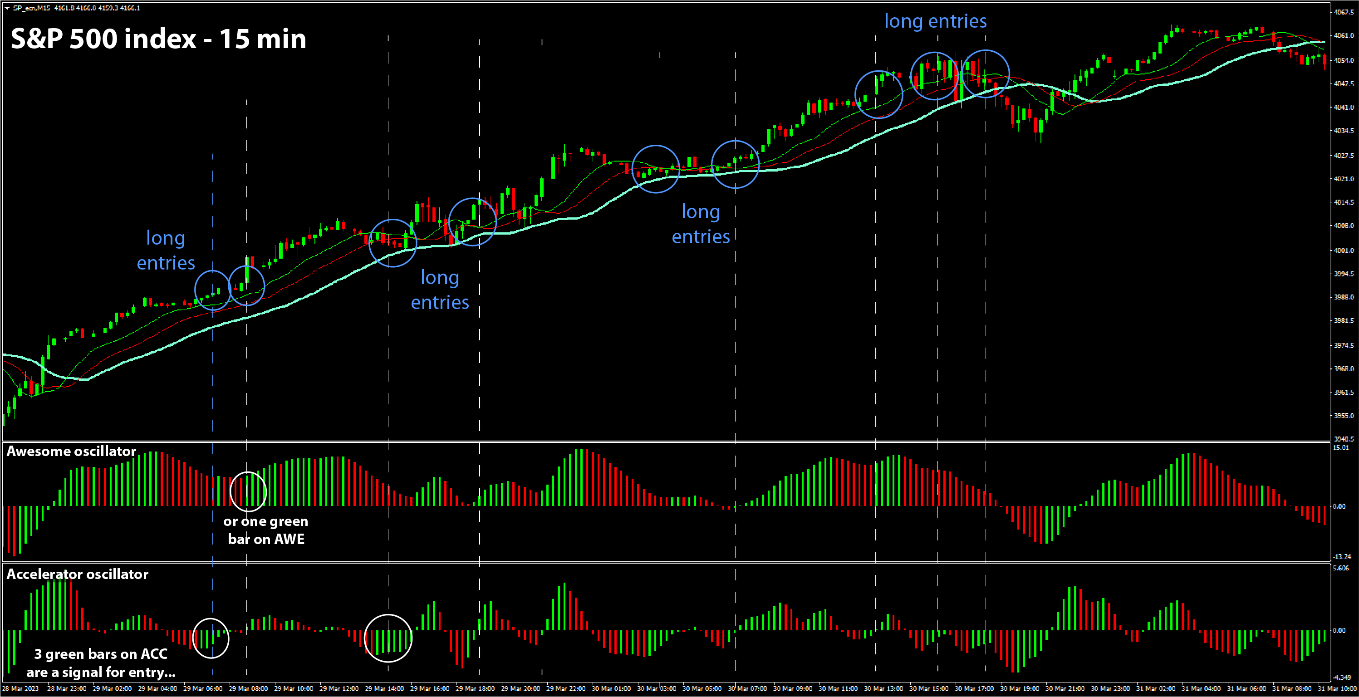The image size is (1359, 697).
Task: Click the large white circle on Accelerator oscillator
Action: pyautogui.click(x=389, y=638)
